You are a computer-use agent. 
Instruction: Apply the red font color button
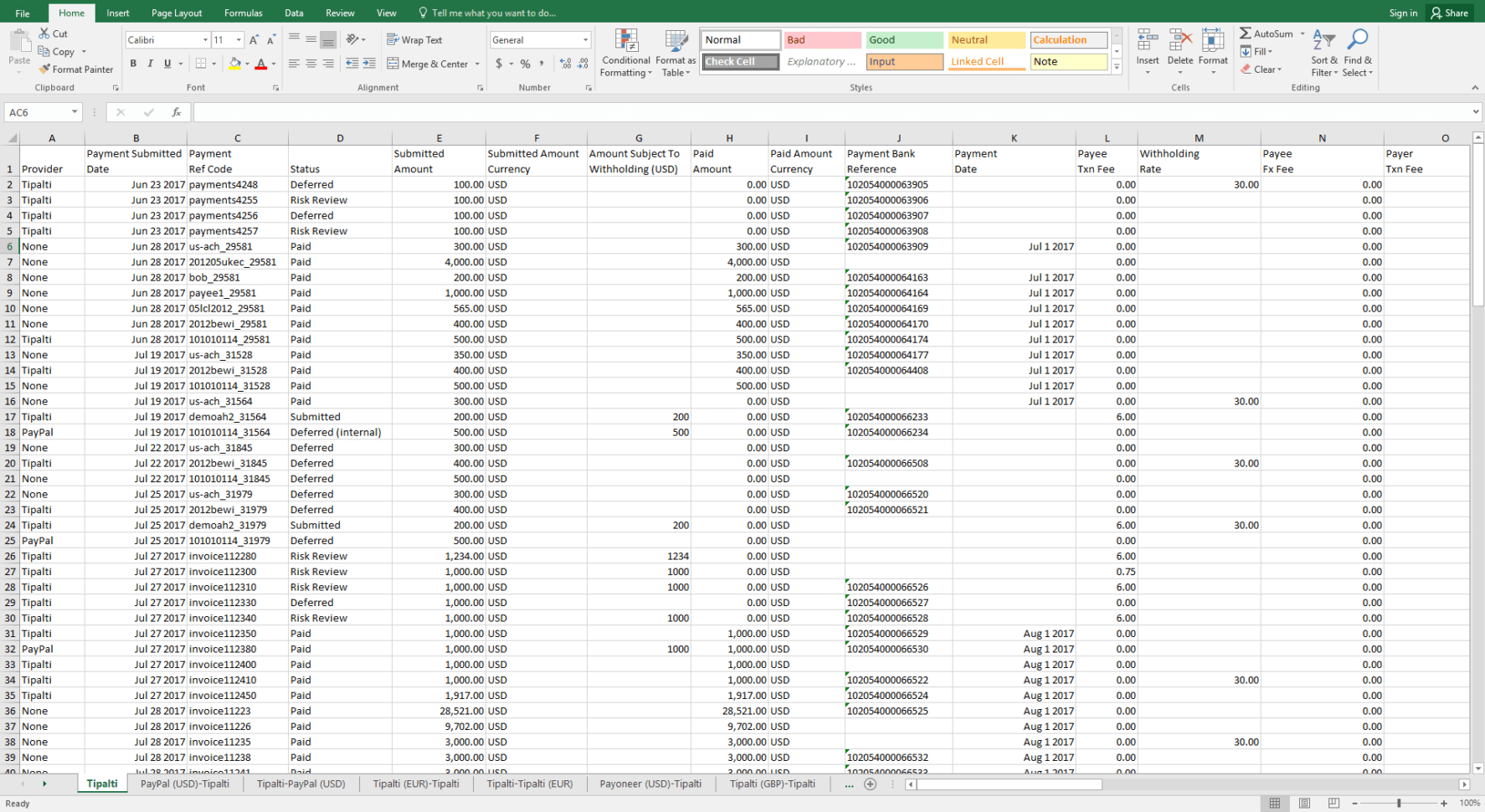pyautogui.click(x=261, y=64)
